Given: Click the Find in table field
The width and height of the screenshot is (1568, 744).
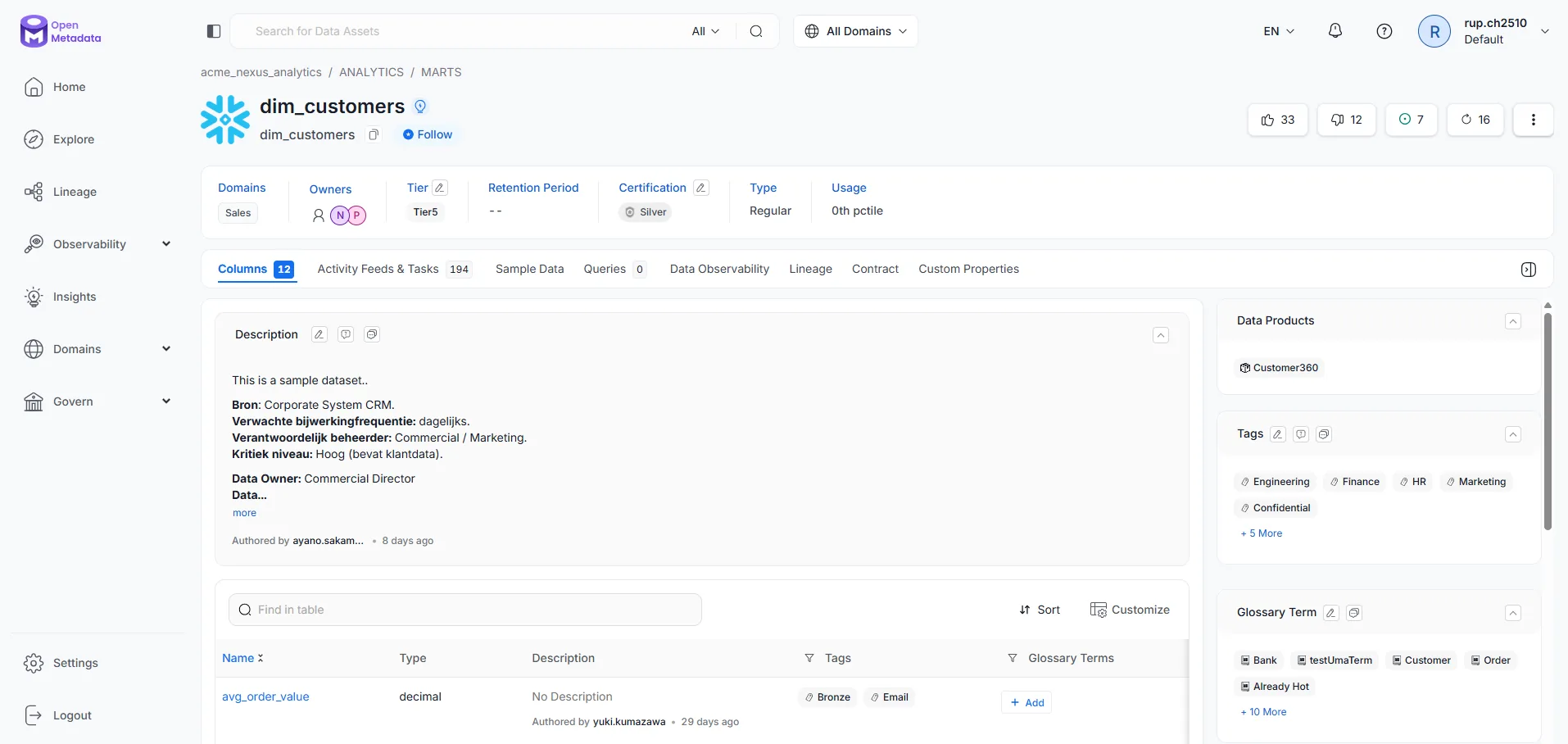Looking at the screenshot, I should 465,610.
